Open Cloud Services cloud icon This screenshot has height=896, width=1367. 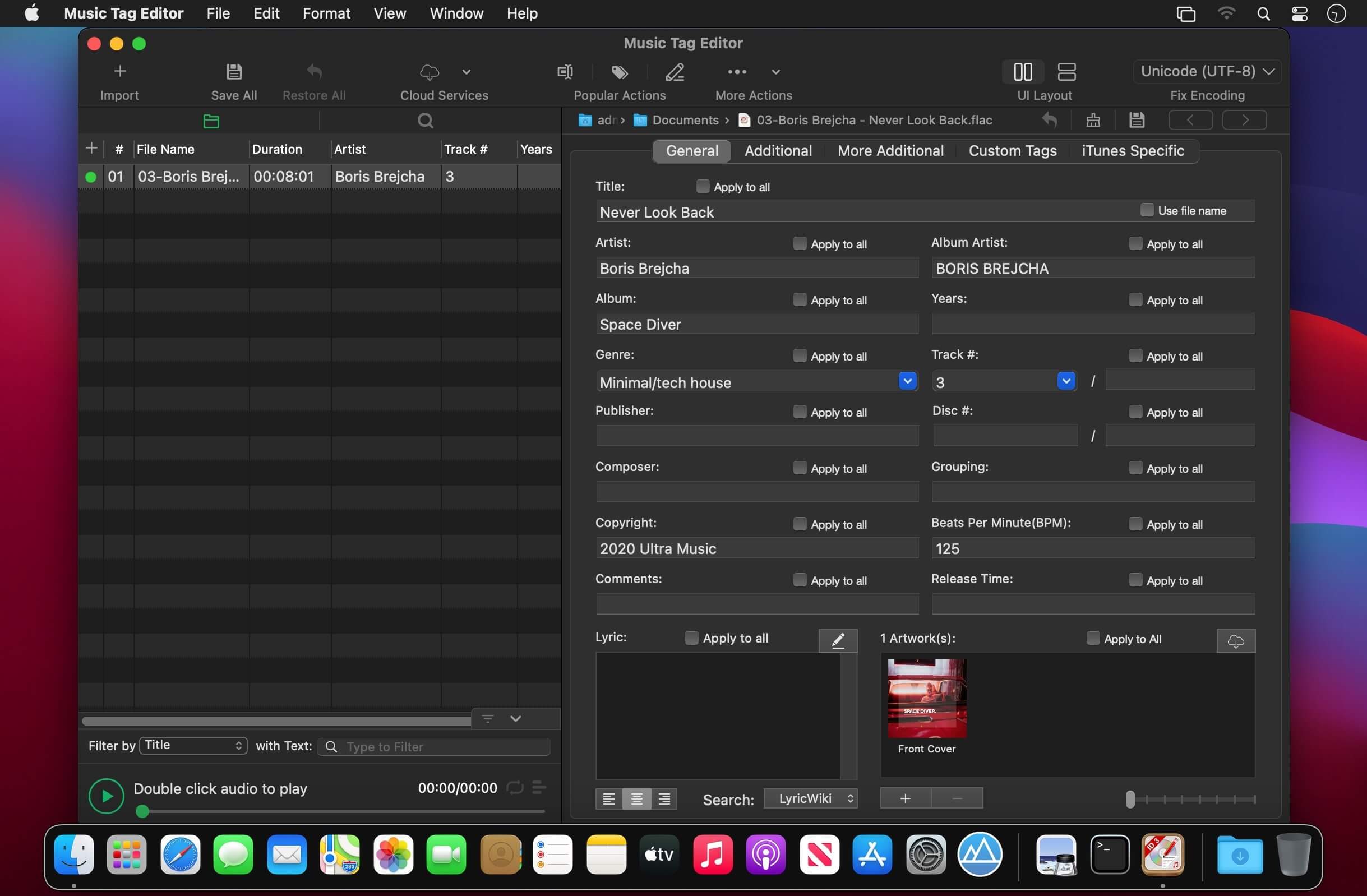(430, 72)
